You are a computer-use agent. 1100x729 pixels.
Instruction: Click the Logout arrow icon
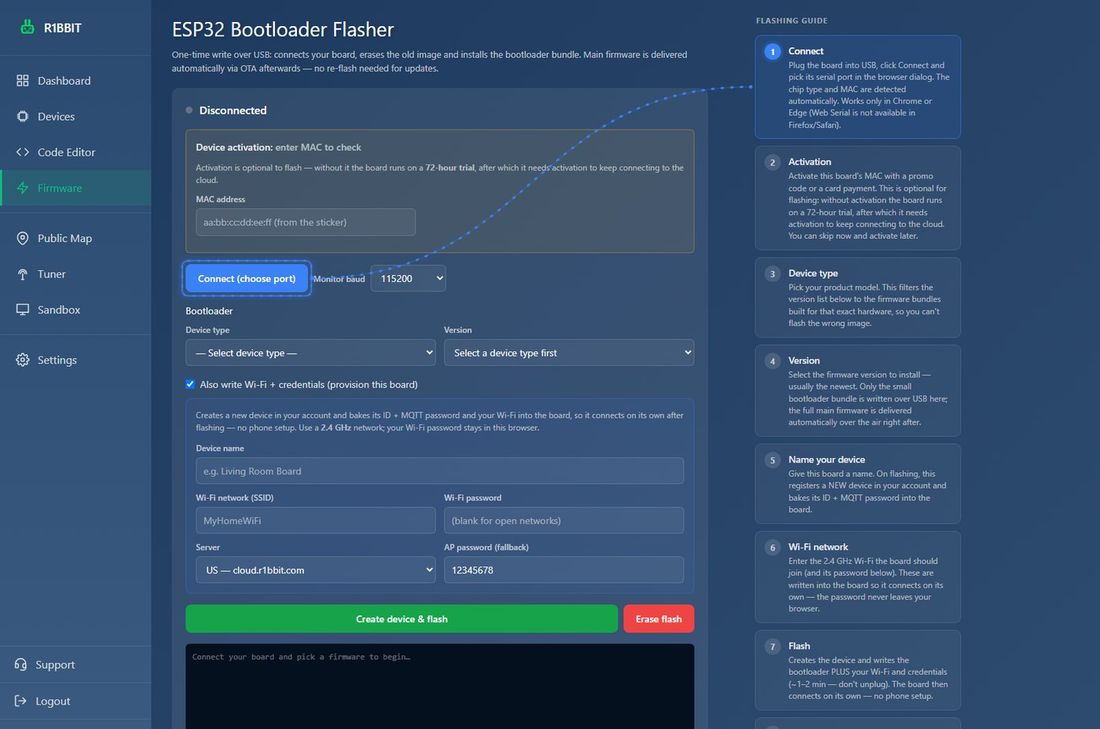[x=20, y=701]
